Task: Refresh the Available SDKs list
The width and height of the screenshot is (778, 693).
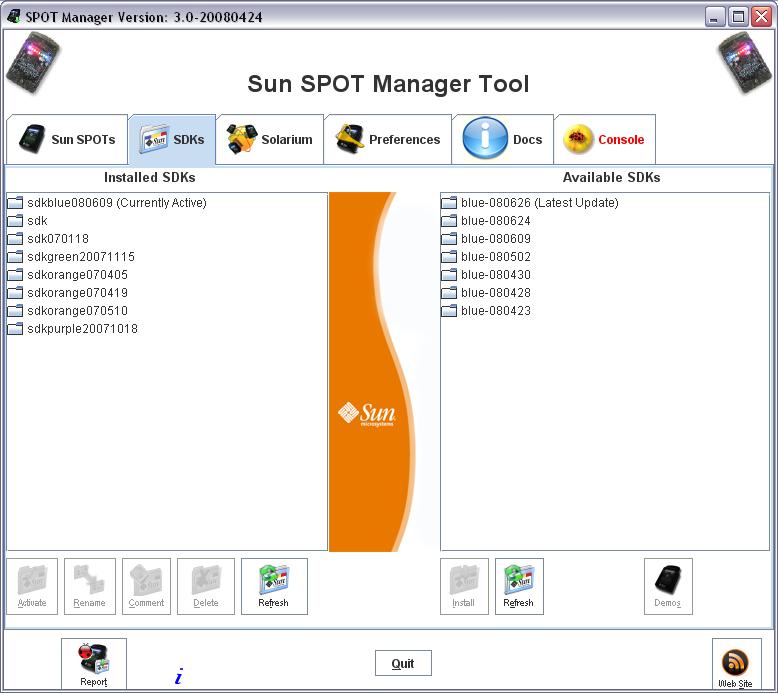Action: click(x=519, y=586)
